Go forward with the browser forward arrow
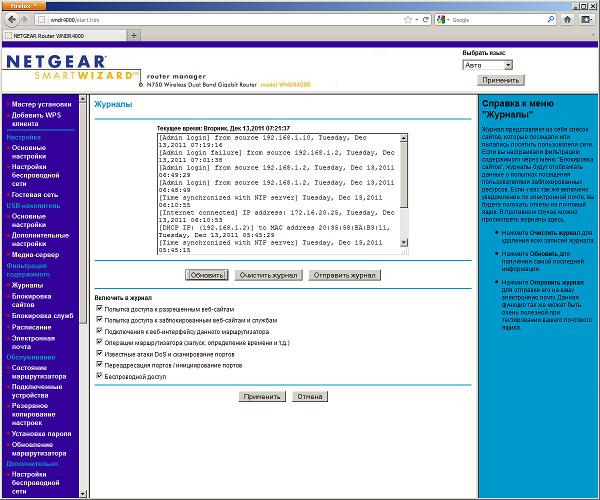The image size is (600, 500). (x=24, y=19)
